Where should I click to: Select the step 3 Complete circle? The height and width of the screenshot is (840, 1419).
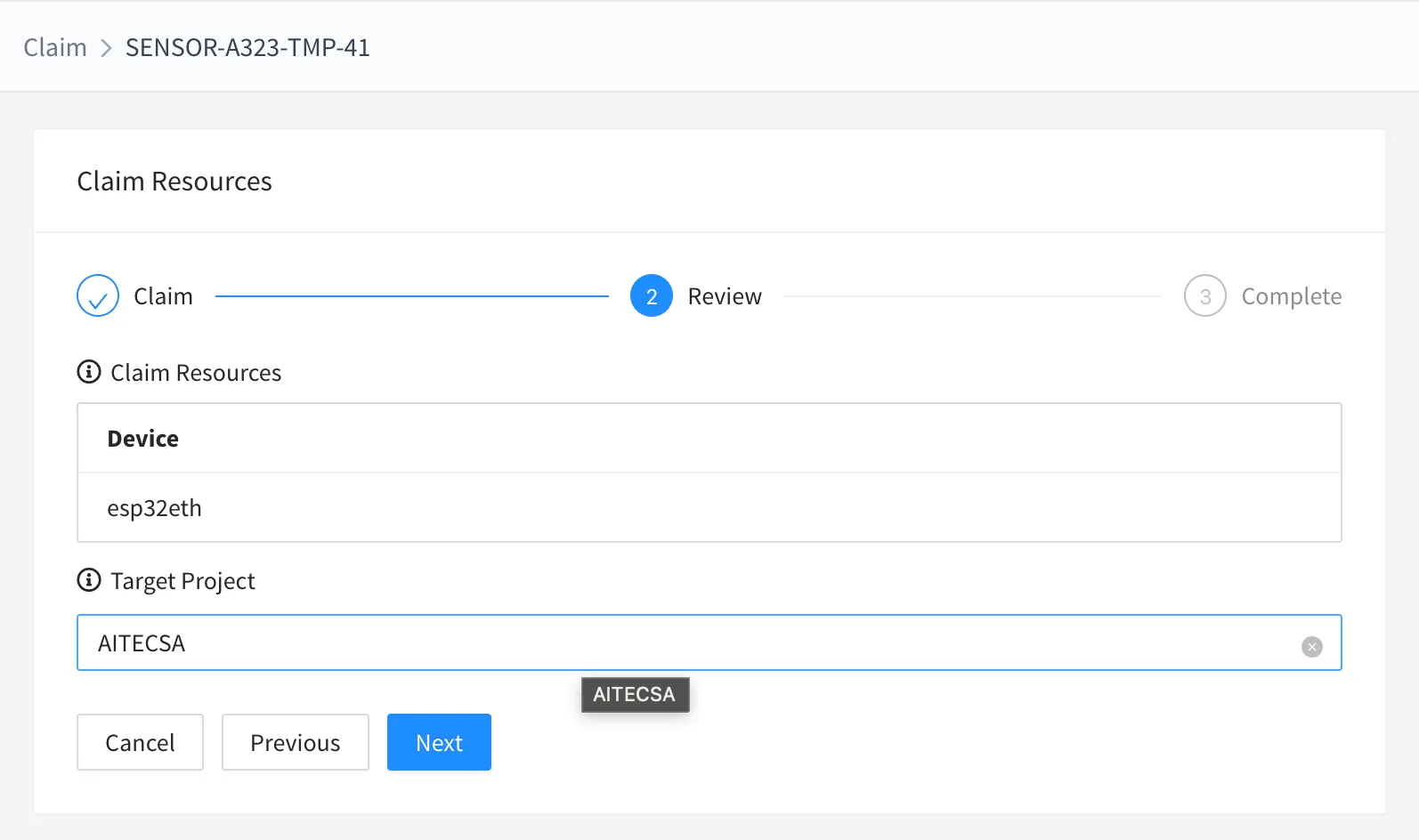1205,296
